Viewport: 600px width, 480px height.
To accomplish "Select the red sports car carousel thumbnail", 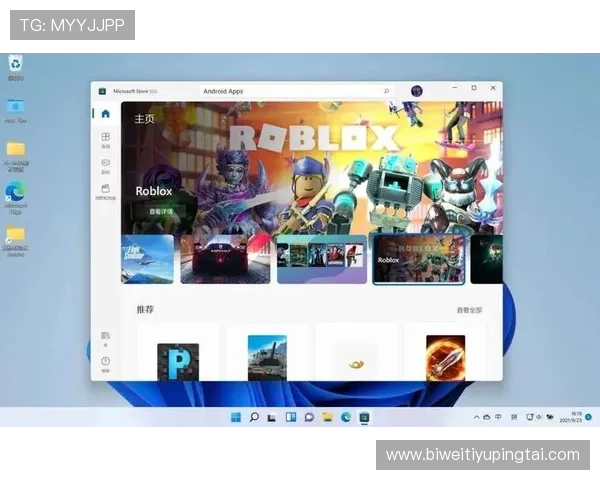I will [x=225, y=259].
